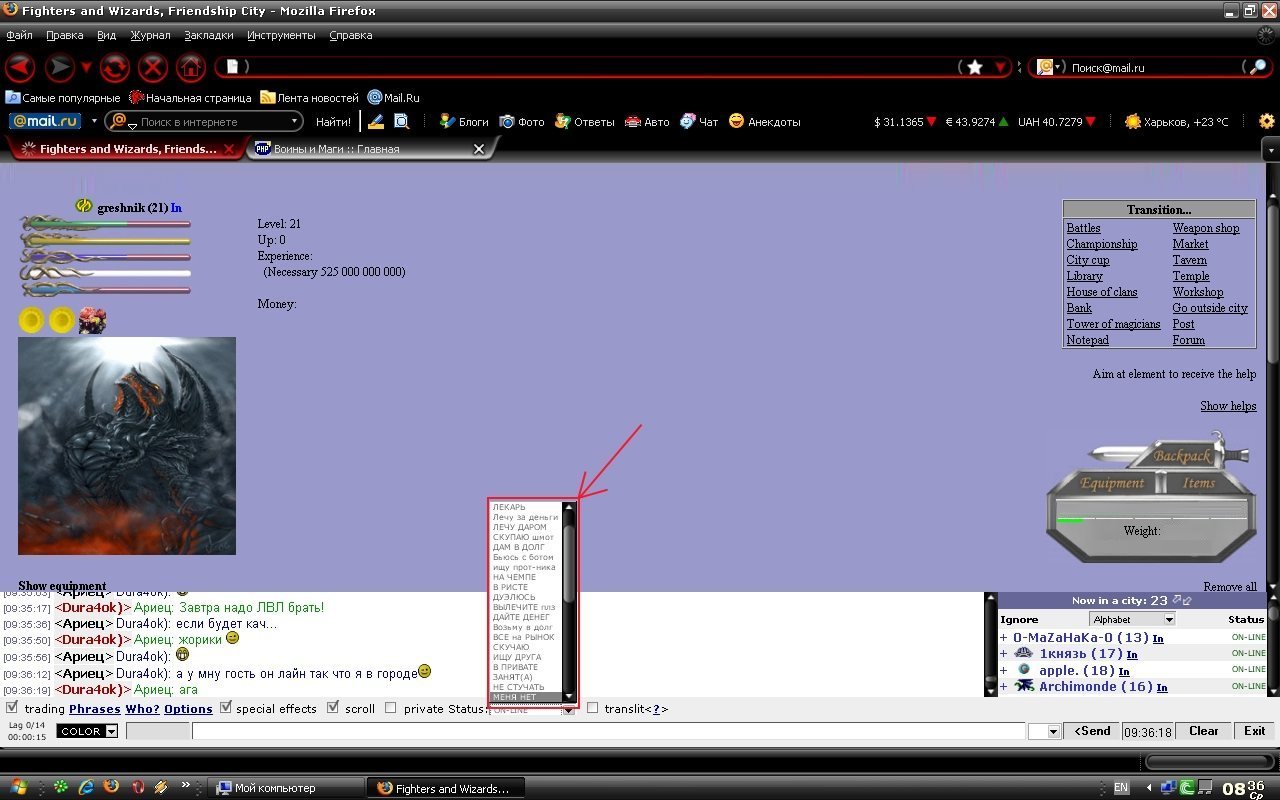Click the second arrow icon after city count
The image size is (1280, 800).
click(1188, 600)
